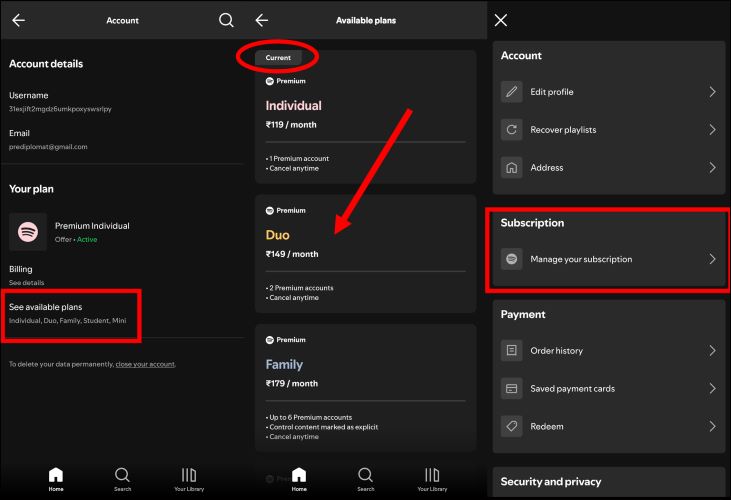Click the Address label
Screen dimensions: 731x500
coord(546,167)
